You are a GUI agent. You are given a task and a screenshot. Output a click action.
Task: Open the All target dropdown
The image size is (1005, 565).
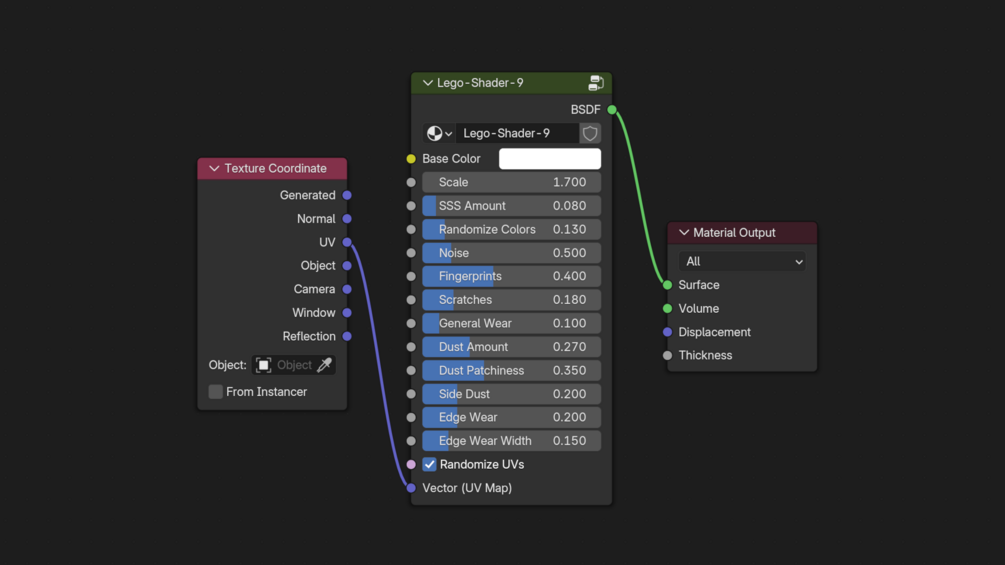[742, 261]
